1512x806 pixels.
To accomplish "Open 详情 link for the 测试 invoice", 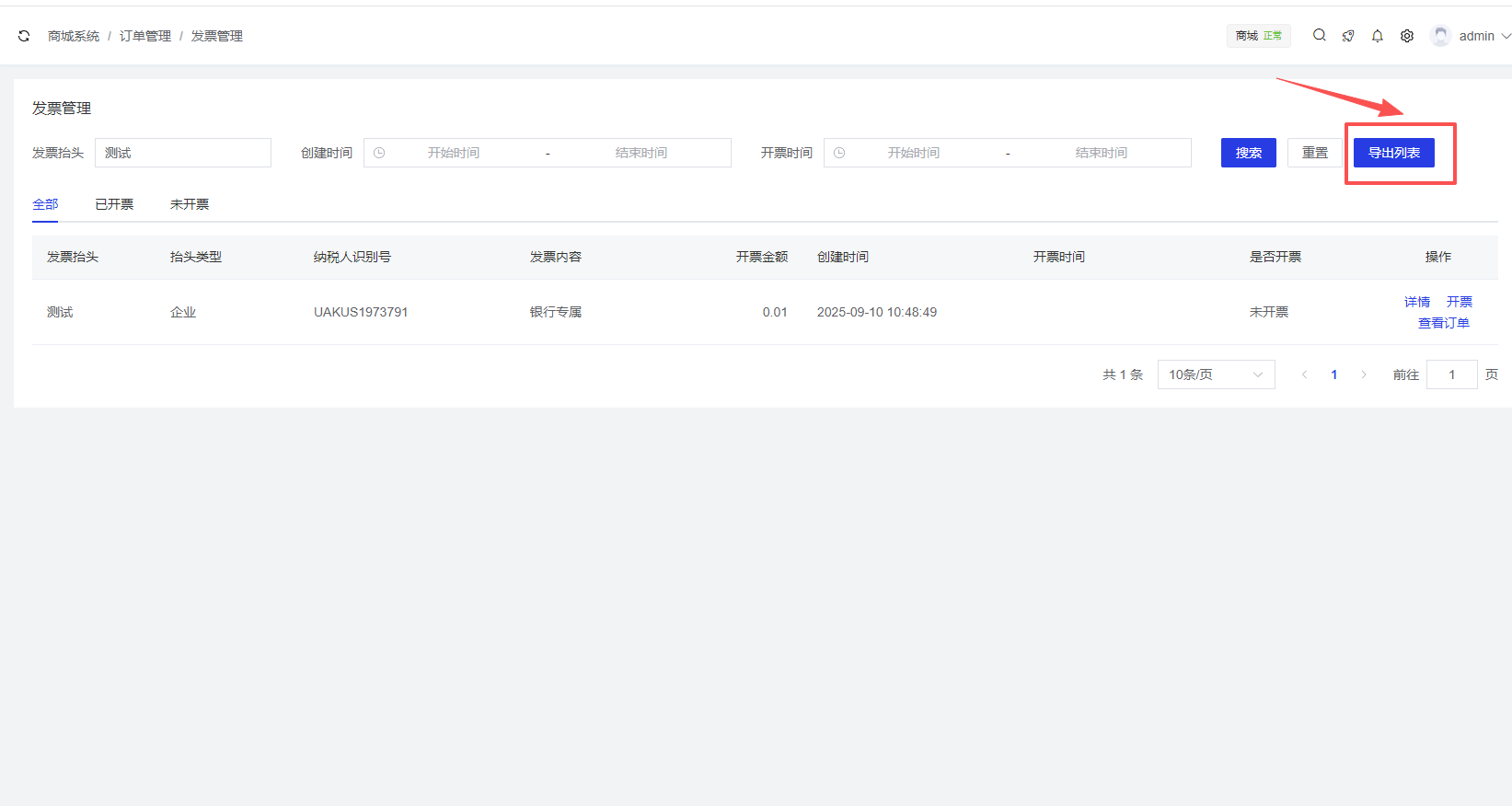I will point(1416,302).
